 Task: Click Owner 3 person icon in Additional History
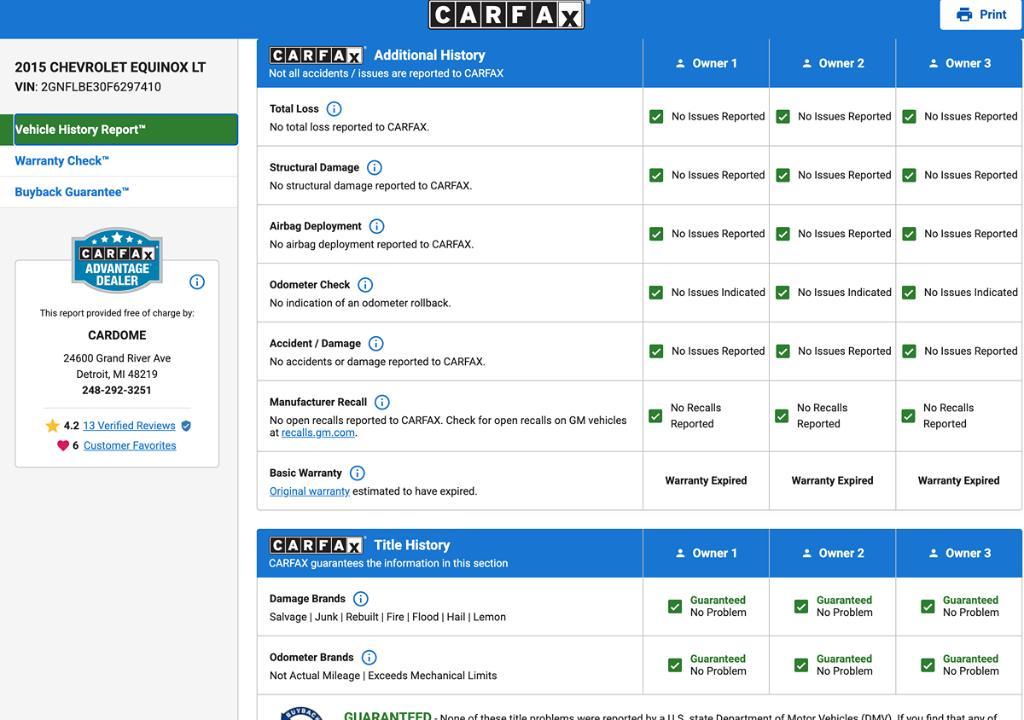point(933,63)
